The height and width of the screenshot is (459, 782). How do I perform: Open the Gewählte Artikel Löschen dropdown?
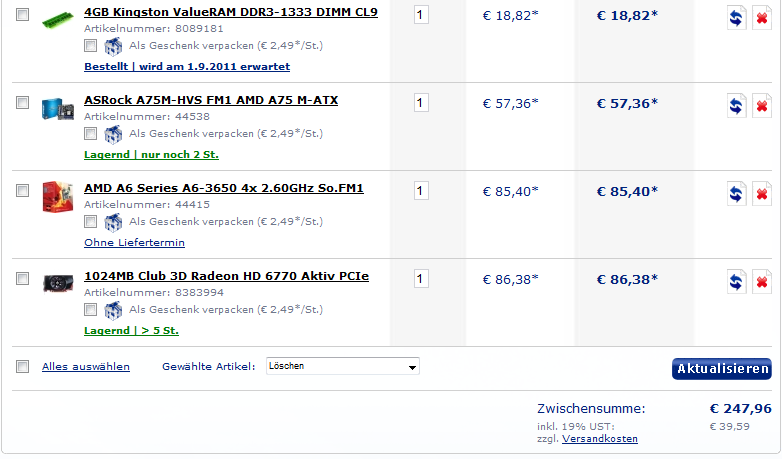point(343,366)
